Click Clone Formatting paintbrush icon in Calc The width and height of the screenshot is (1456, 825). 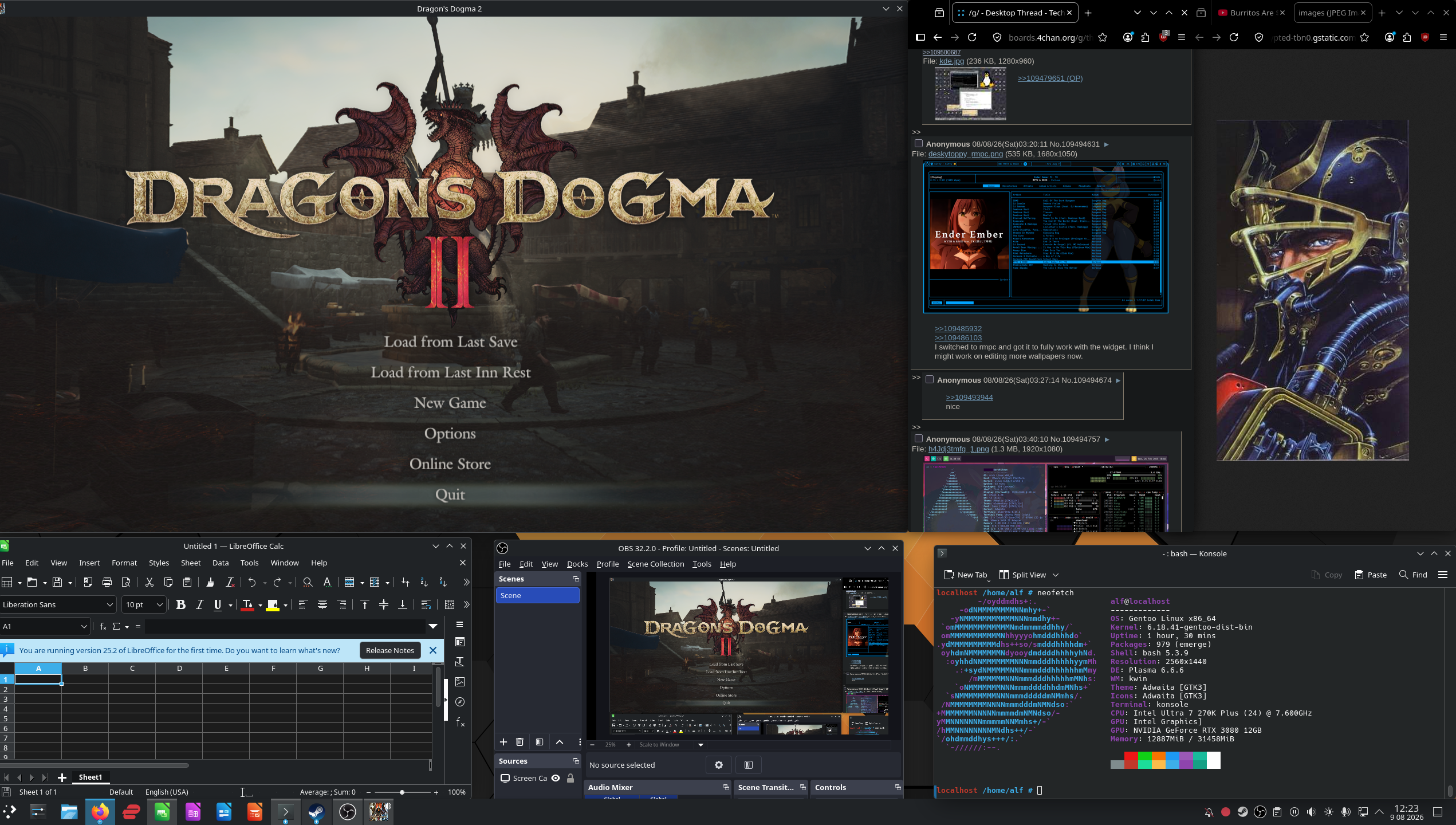click(210, 582)
